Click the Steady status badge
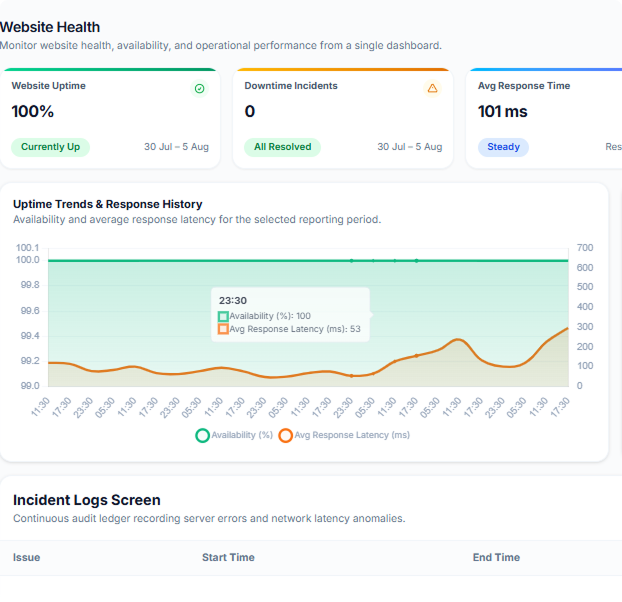The height and width of the screenshot is (602, 622). pyautogui.click(x=503, y=147)
